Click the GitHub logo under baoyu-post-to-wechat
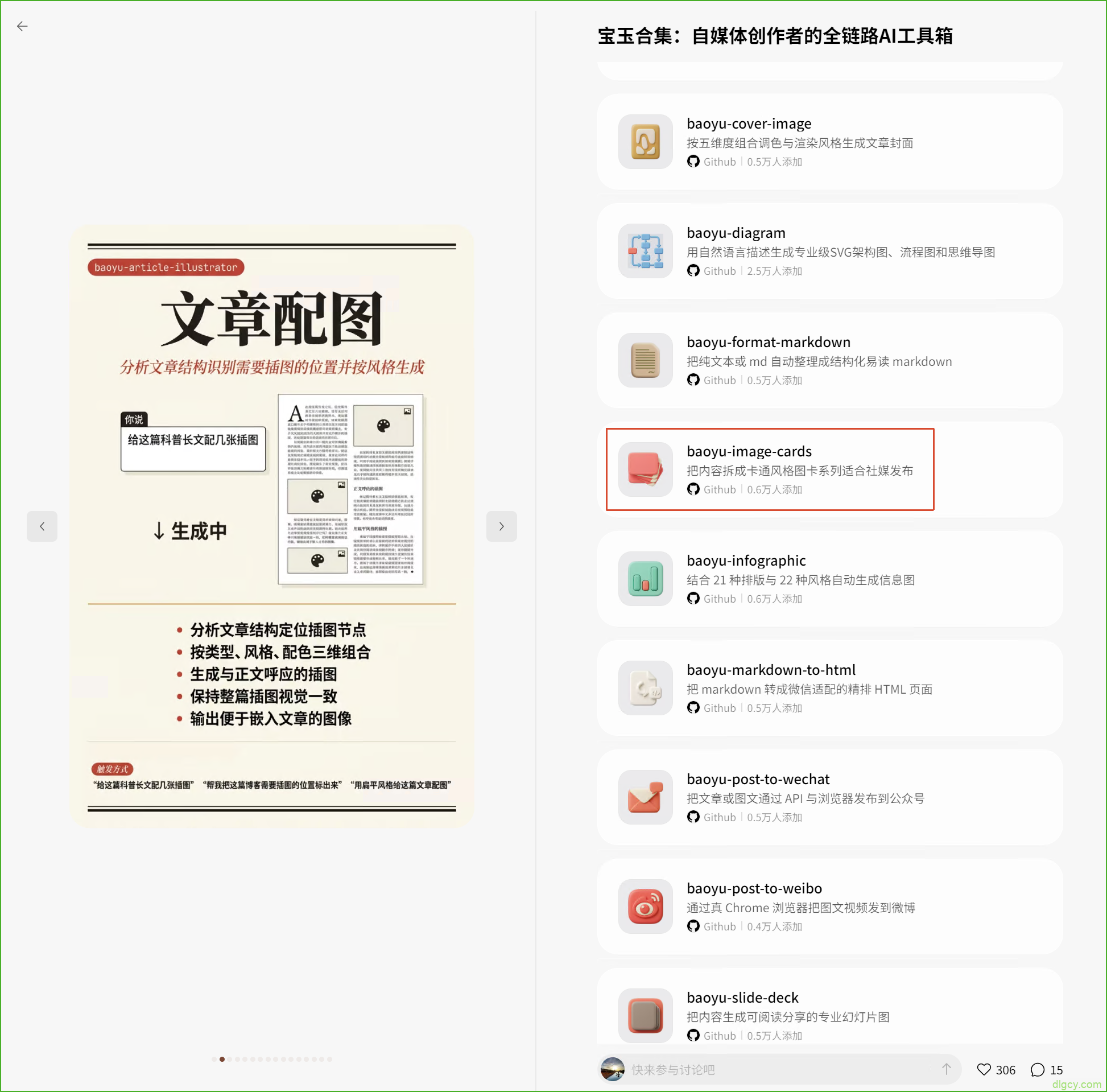 pos(693,817)
